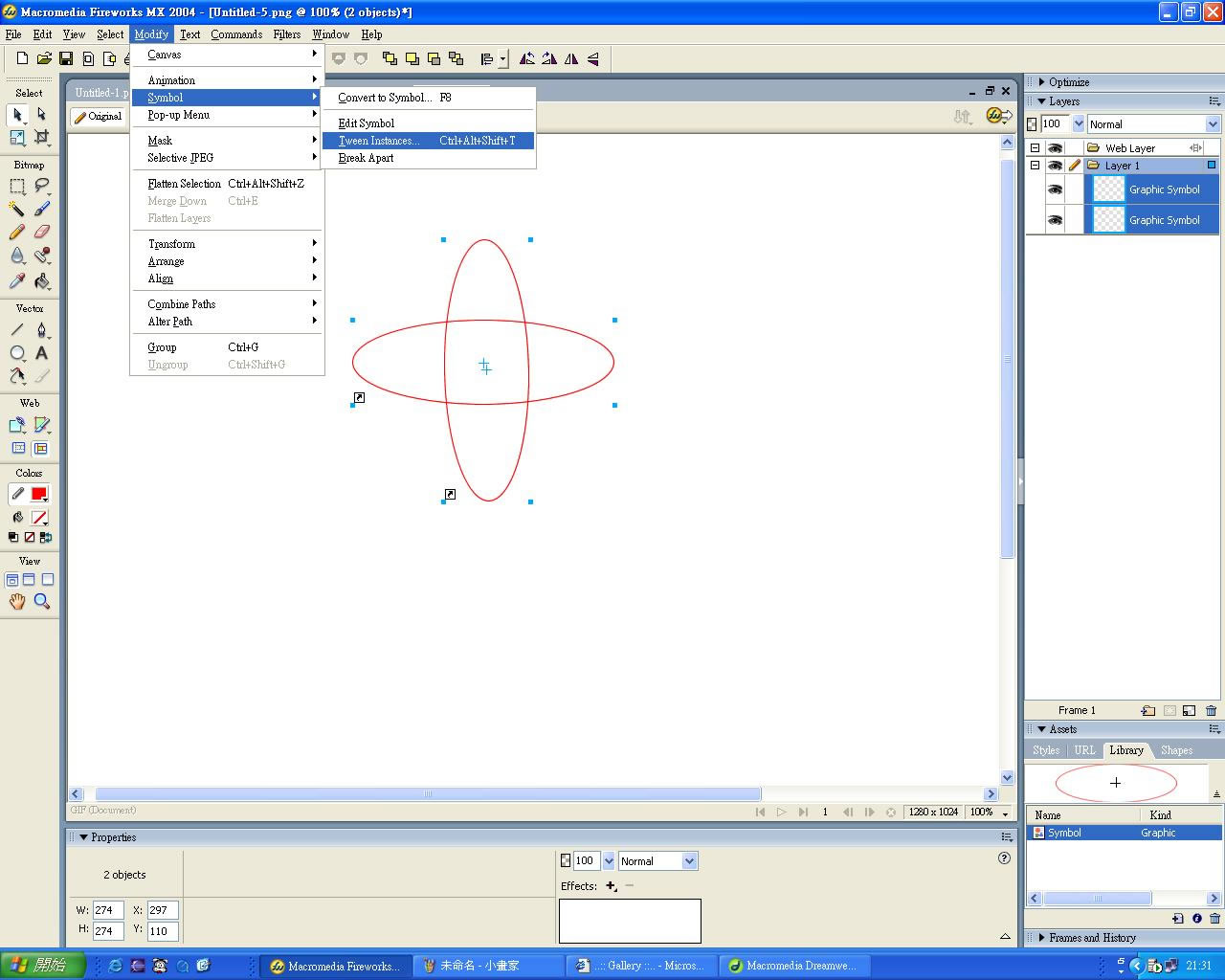Select the Zoom magnifier tool

coord(41,601)
